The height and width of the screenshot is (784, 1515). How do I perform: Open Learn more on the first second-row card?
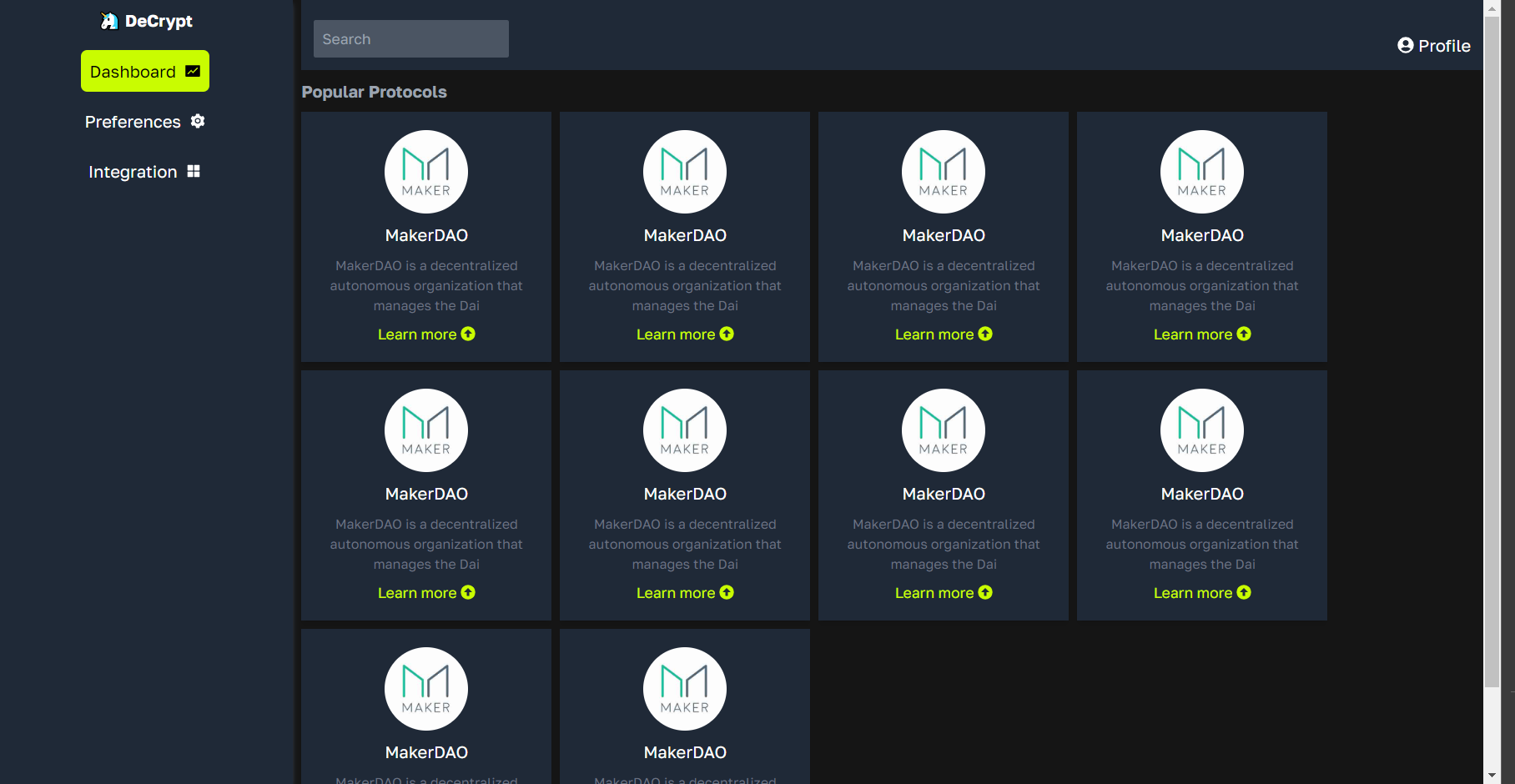tap(425, 592)
